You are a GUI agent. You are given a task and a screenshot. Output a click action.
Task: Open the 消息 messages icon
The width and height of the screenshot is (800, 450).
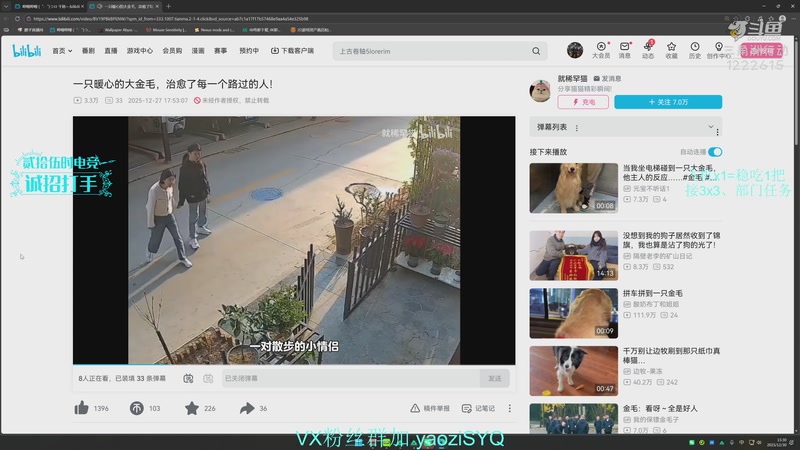624,51
